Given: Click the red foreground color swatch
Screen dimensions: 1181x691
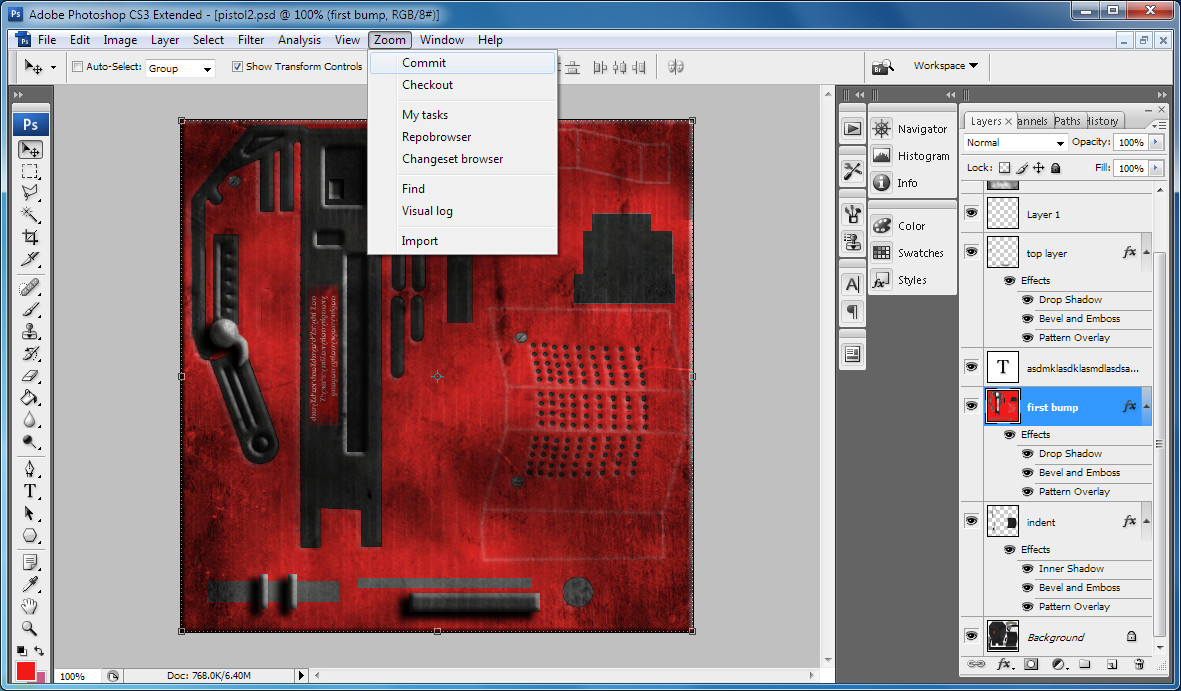Looking at the screenshot, I should pyautogui.click(x=26, y=670).
